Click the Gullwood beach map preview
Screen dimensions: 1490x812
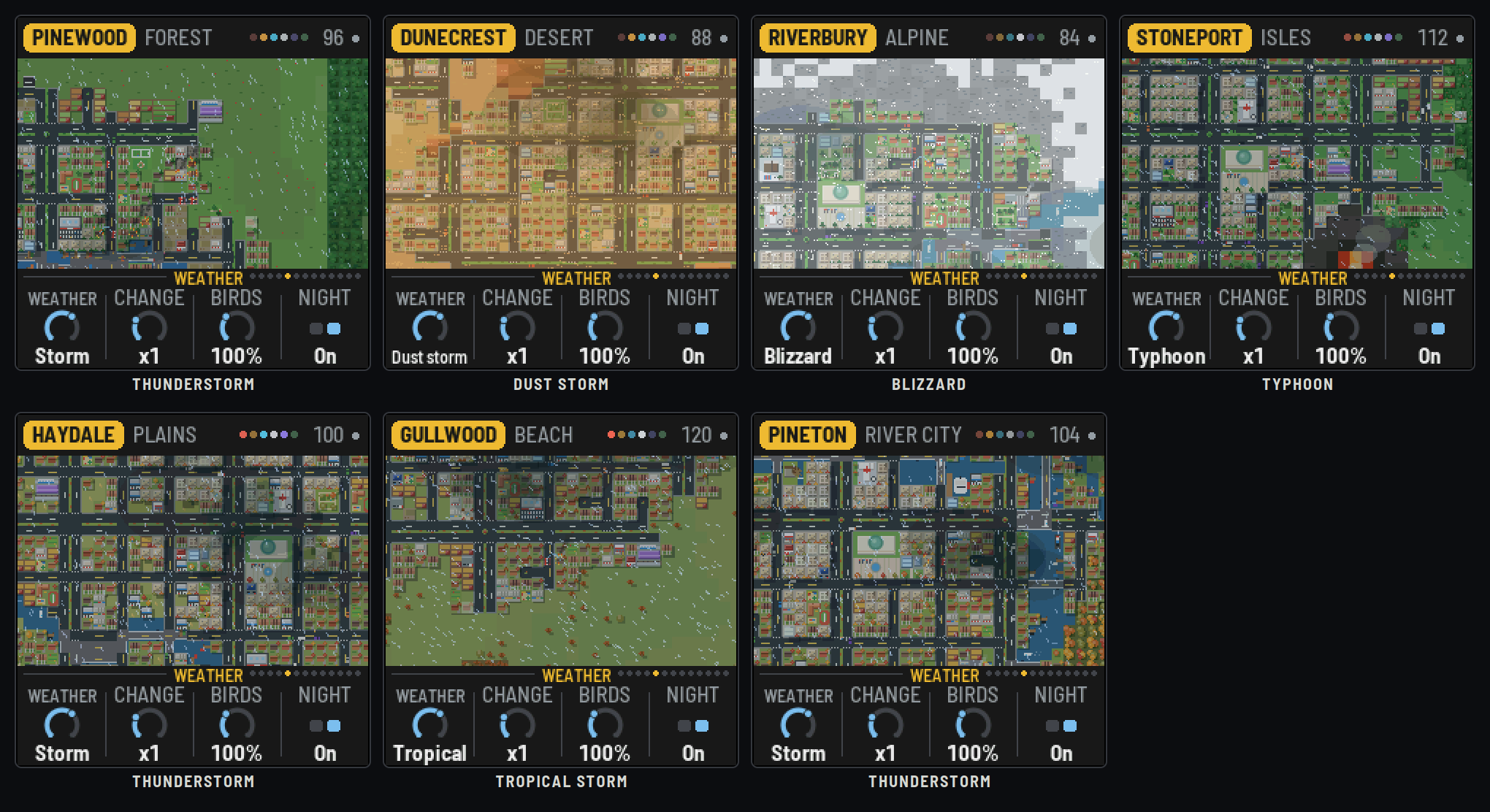561,561
